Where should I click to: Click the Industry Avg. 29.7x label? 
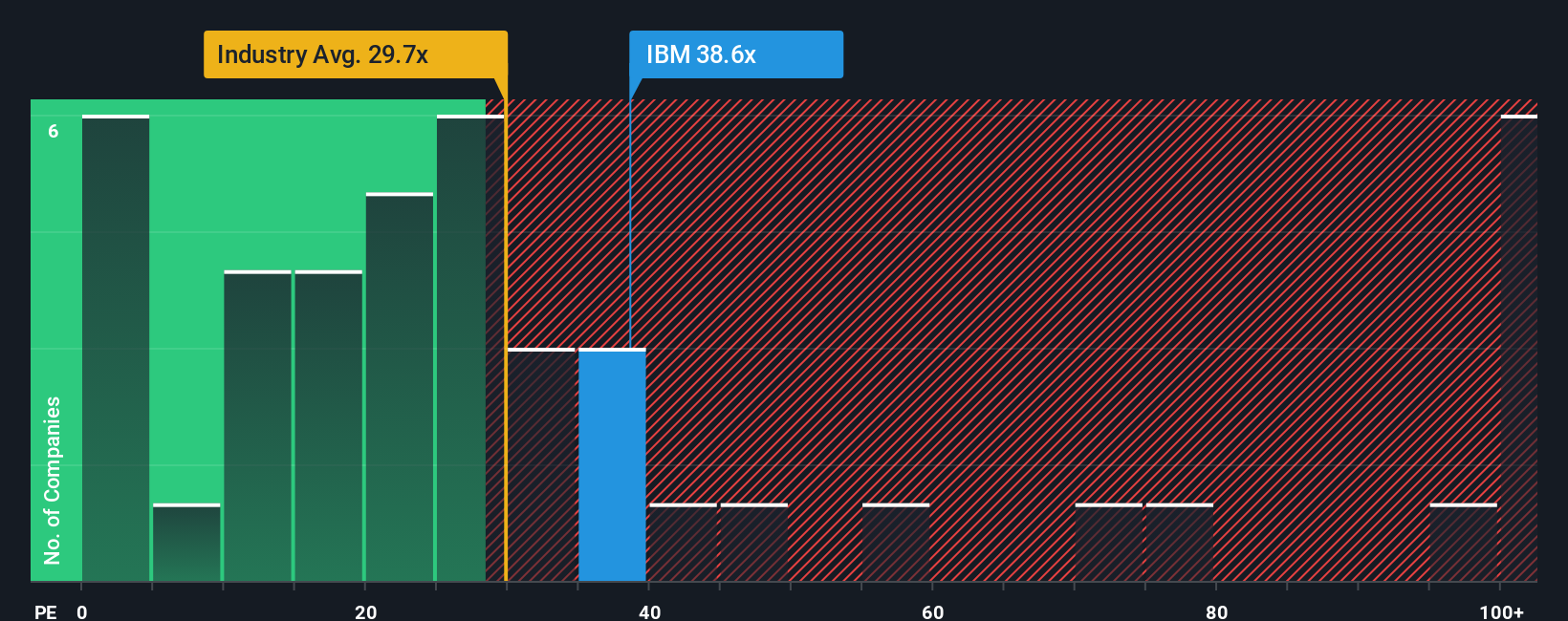(x=355, y=54)
